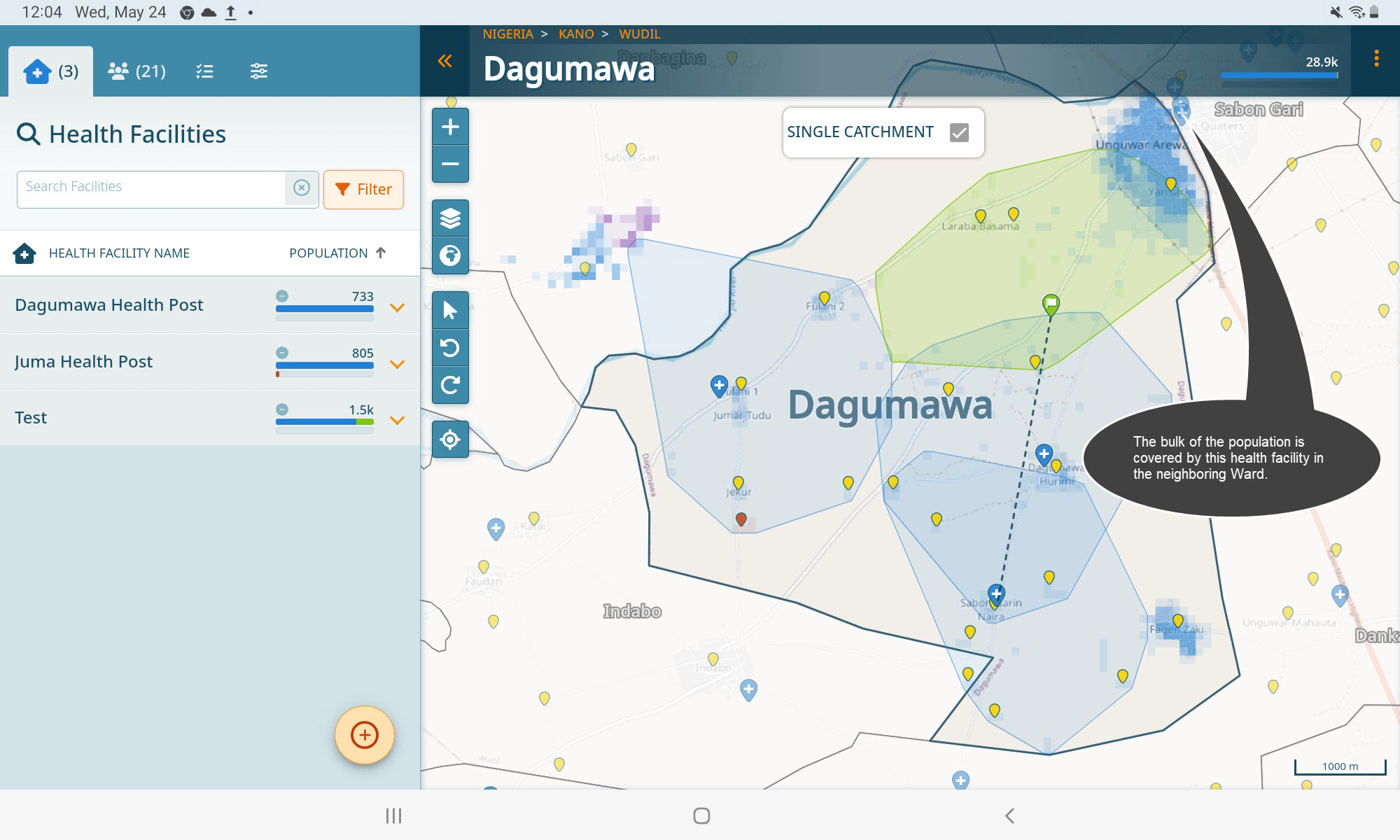Zoom out of the map
1400x840 pixels.
[450, 164]
